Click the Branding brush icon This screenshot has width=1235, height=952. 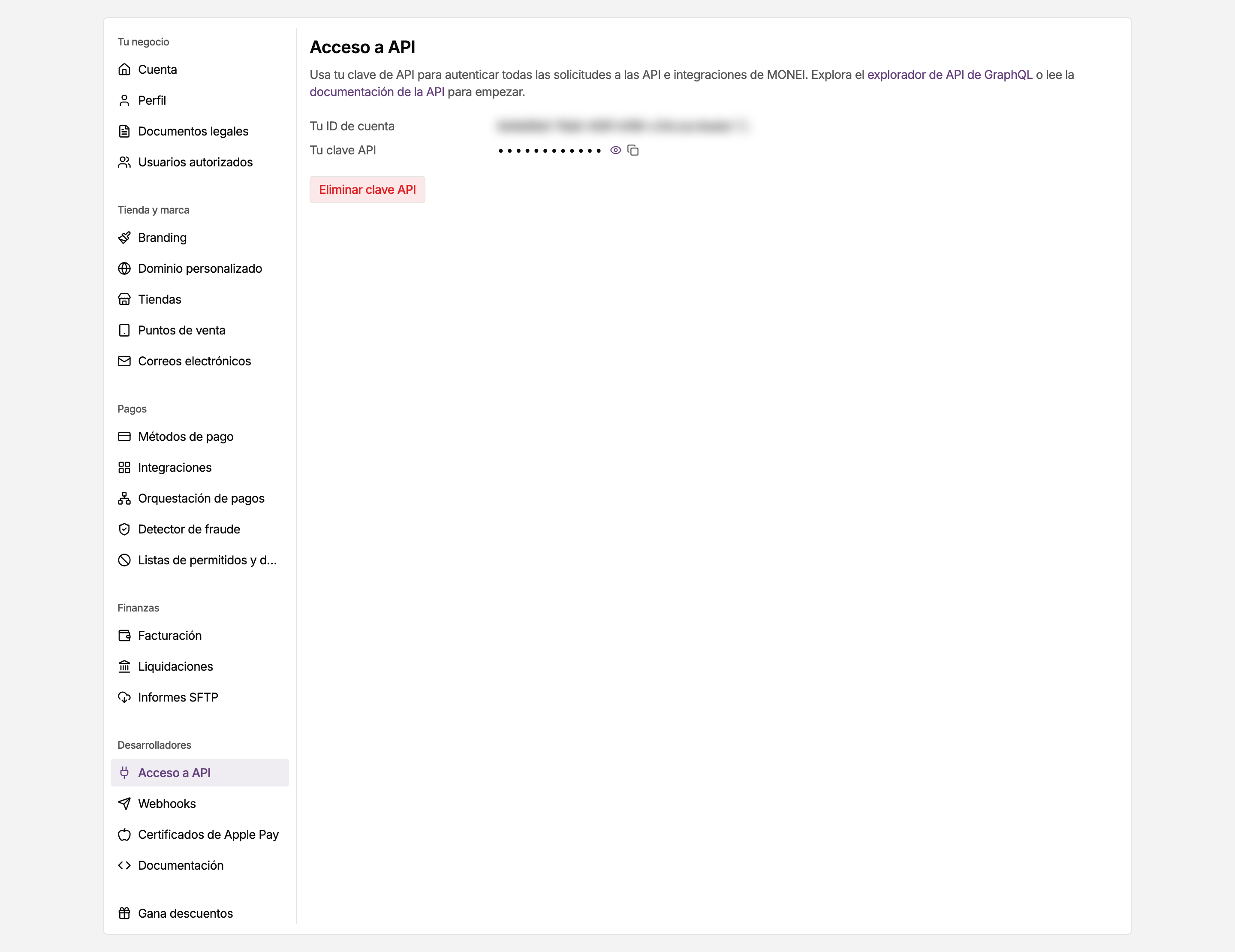pyautogui.click(x=124, y=238)
